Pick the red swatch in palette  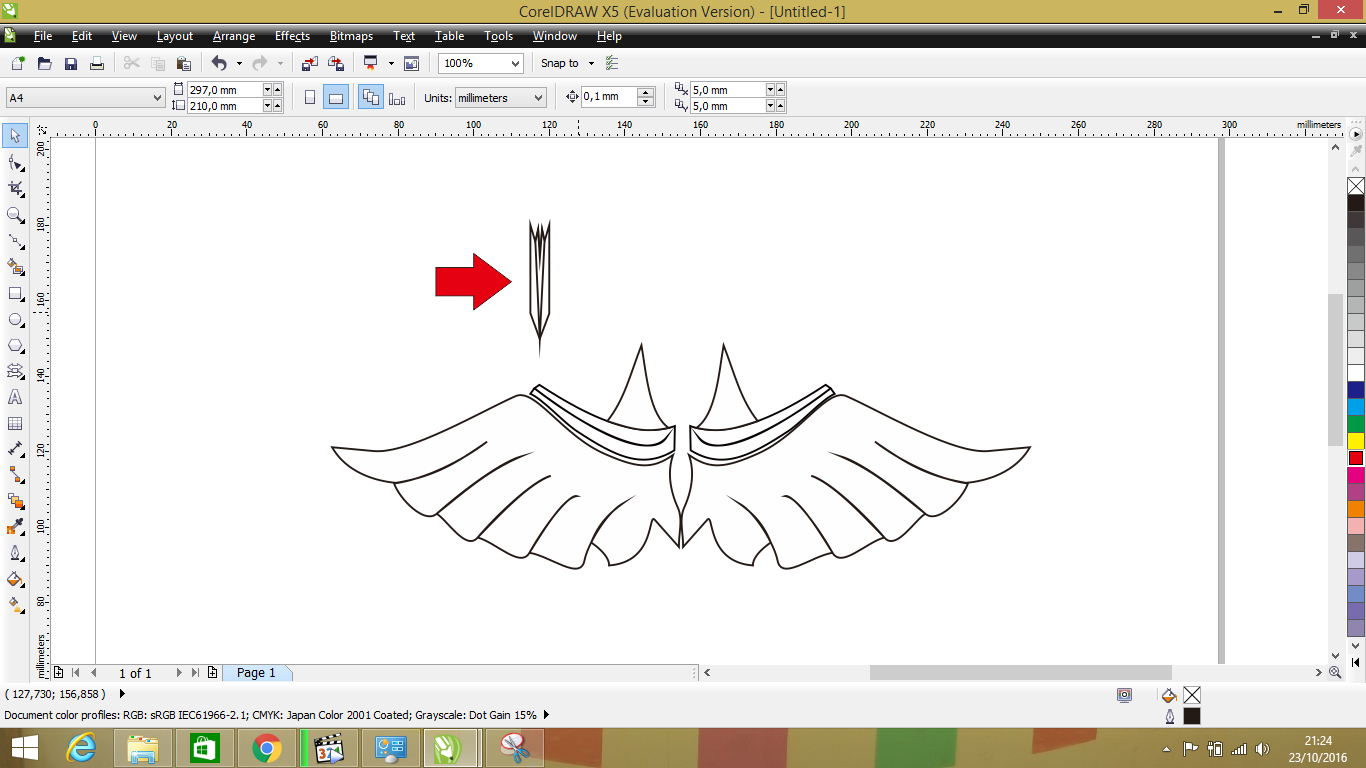pos(1356,458)
